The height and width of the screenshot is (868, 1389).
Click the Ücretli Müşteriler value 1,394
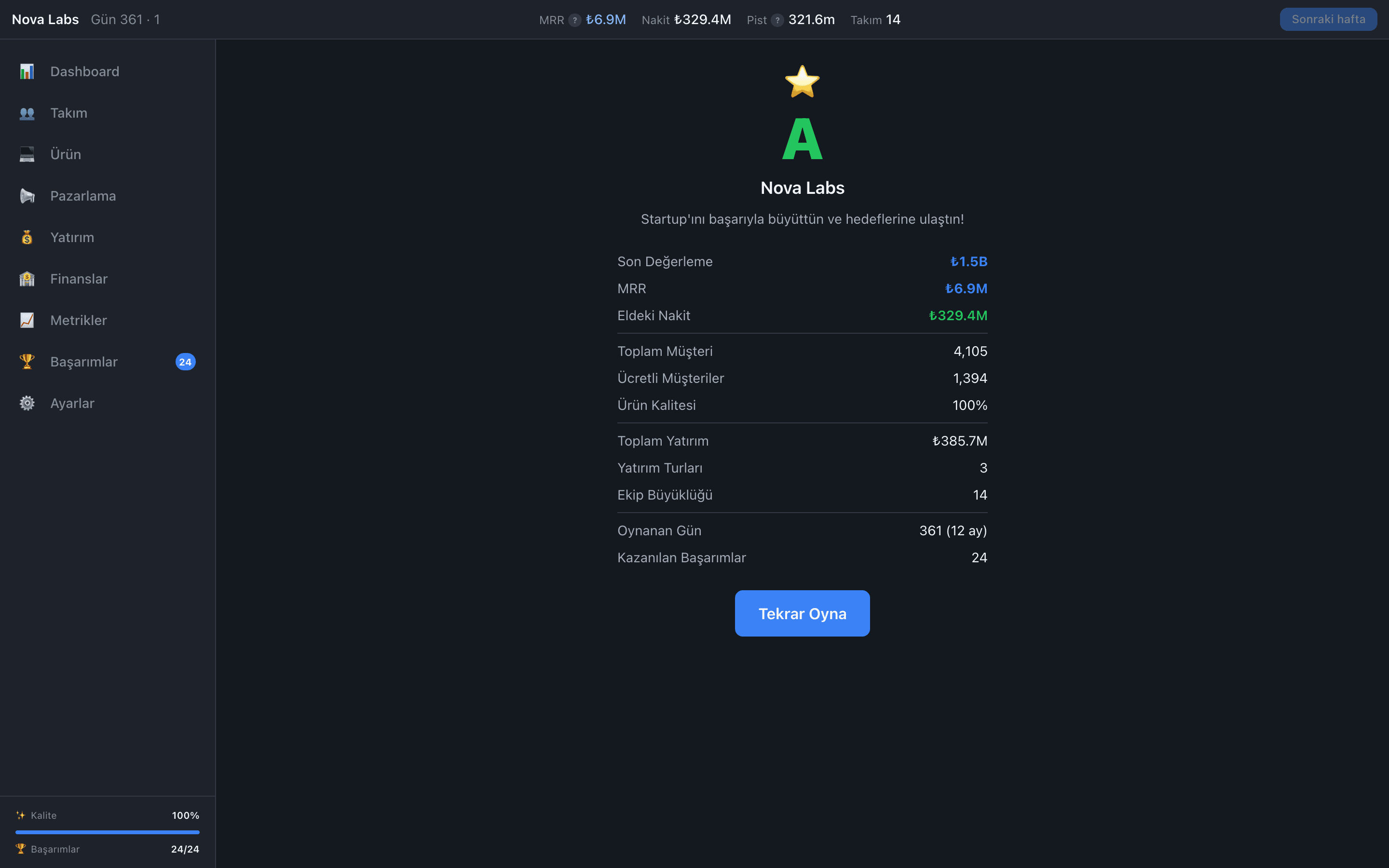pos(970,379)
